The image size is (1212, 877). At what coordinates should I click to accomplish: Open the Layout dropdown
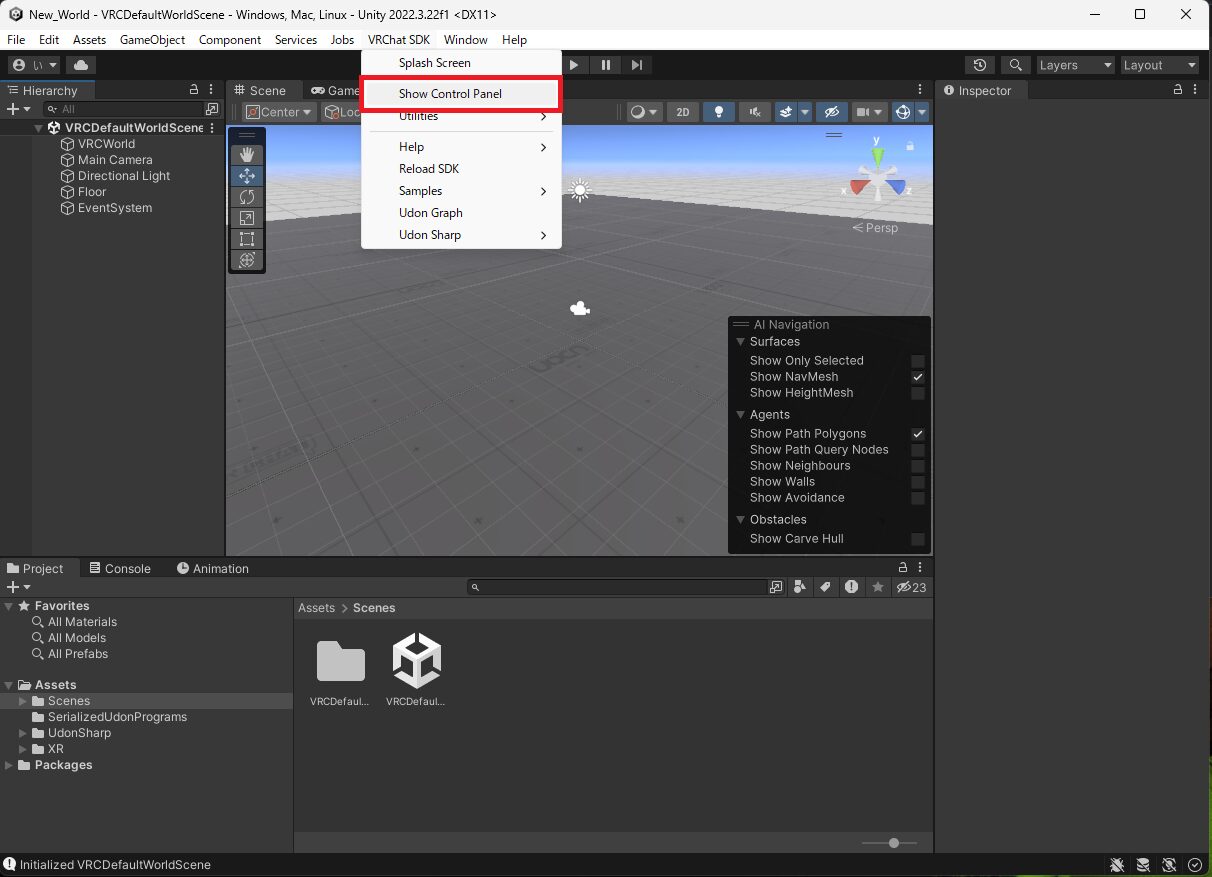(1159, 64)
